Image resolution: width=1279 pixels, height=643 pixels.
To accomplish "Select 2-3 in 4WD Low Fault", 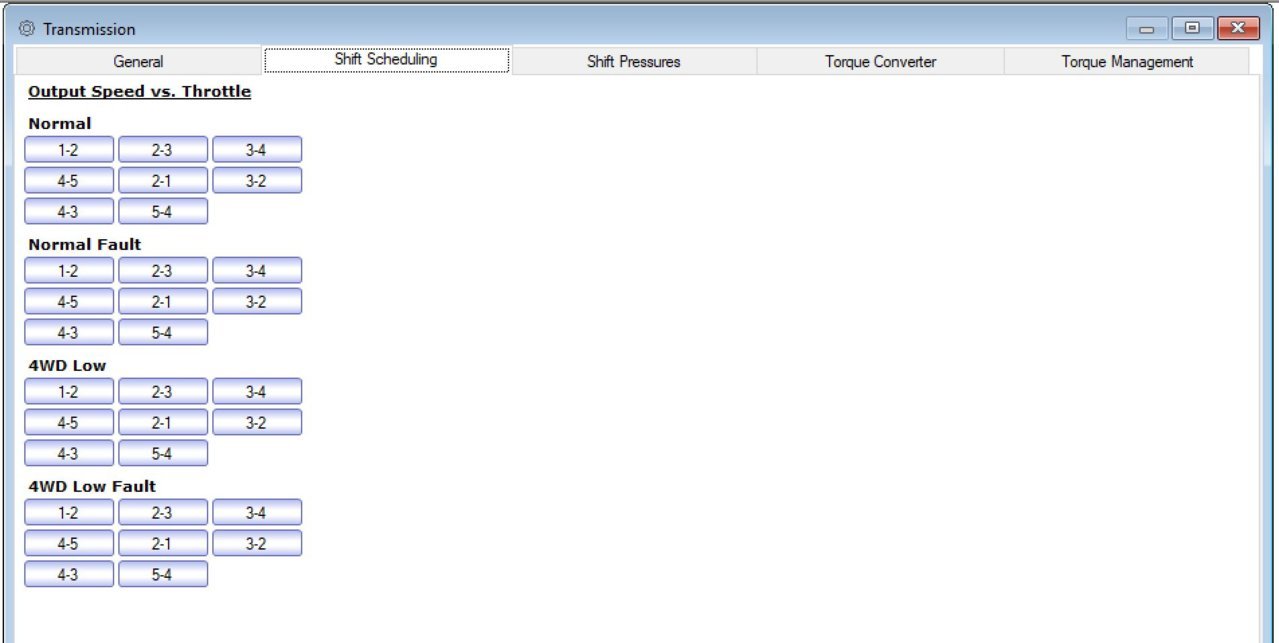I will click(x=163, y=513).
